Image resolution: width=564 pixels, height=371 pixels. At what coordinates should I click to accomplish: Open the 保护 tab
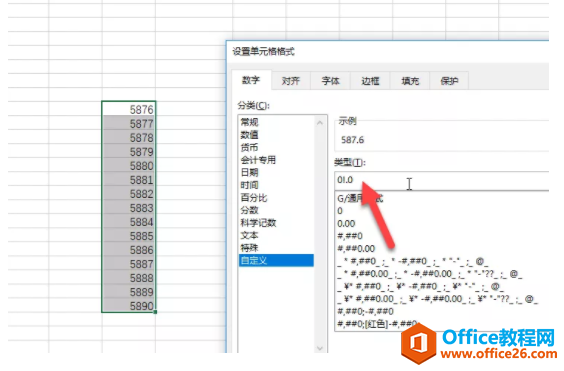[449, 81]
